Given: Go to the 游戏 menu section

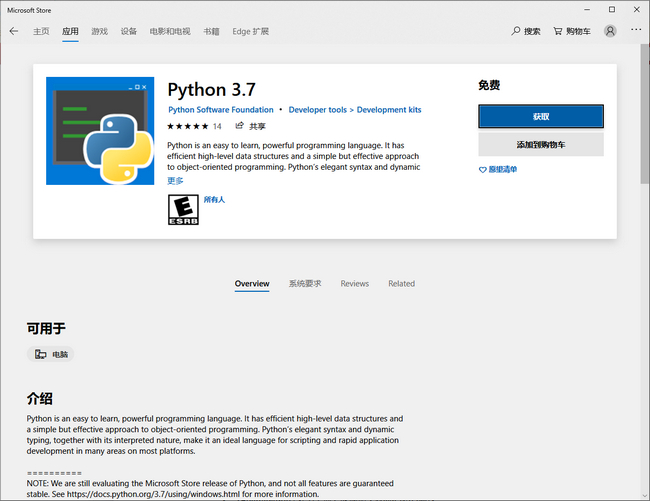Looking at the screenshot, I should pos(99,31).
